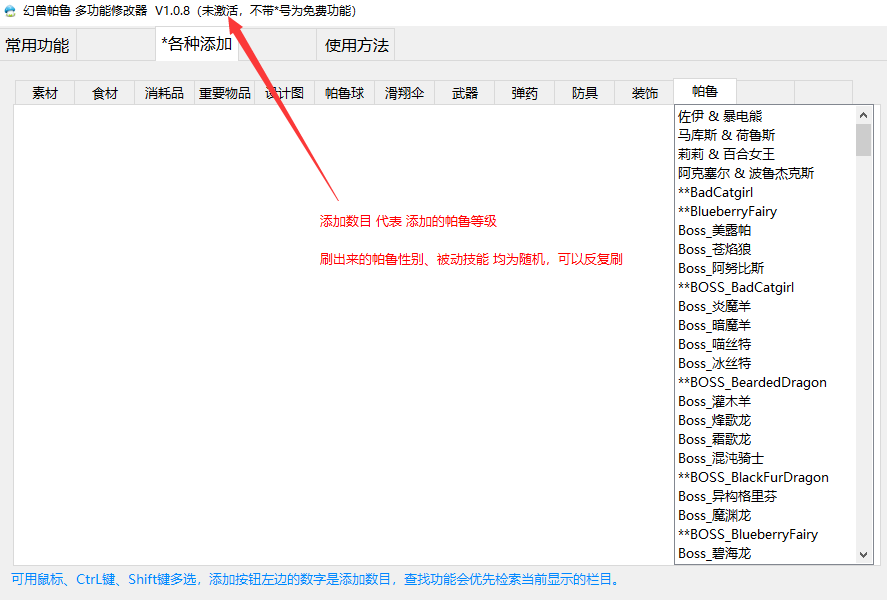Switch to the 防具 category tab
This screenshot has width=887, height=600.
[x=585, y=93]
